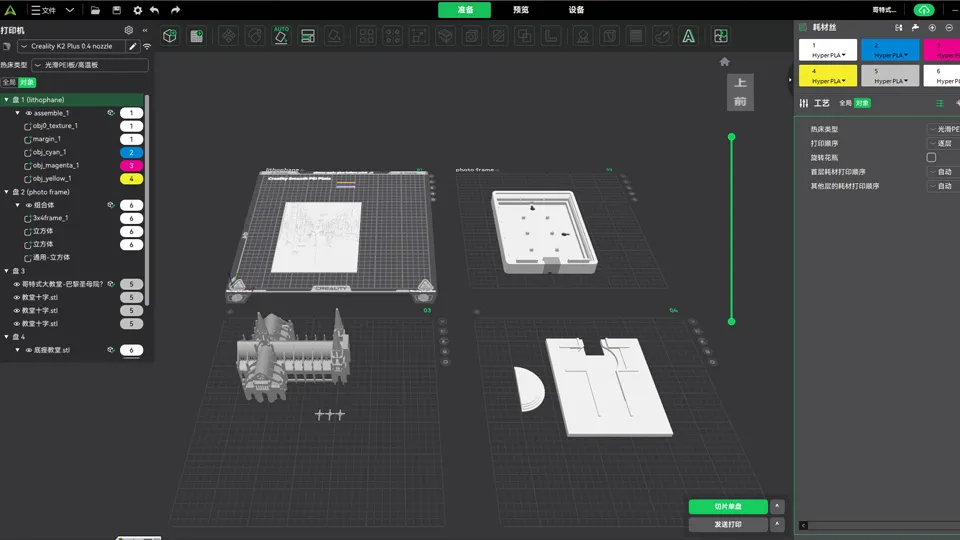Edit the printer preset with the pencil icon
This screenshot has height=540, width=960.
pyautogui.click(x=132, y=46)
